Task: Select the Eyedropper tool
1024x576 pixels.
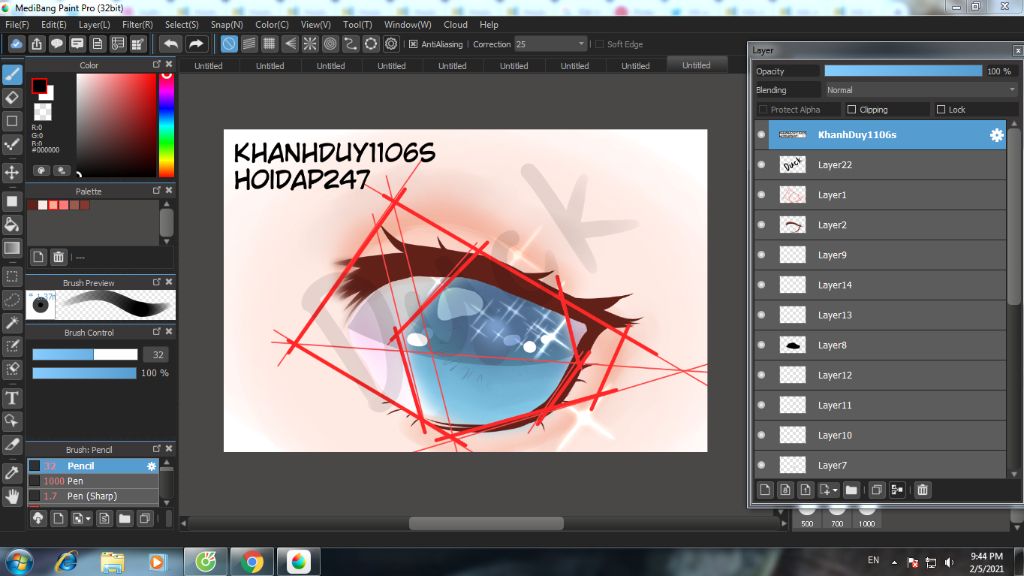Action: click(12, 473)
